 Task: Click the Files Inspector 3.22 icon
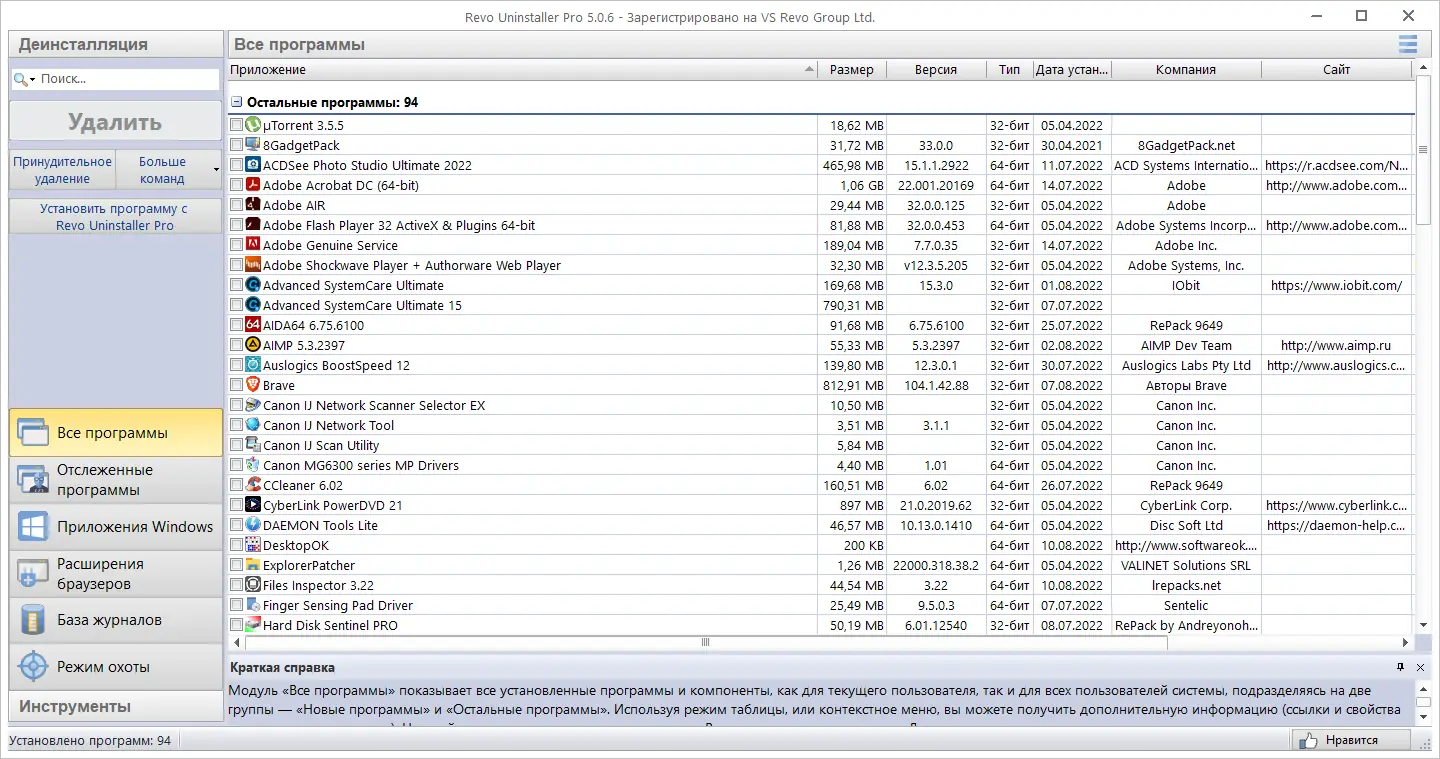[x=253, y=585]
